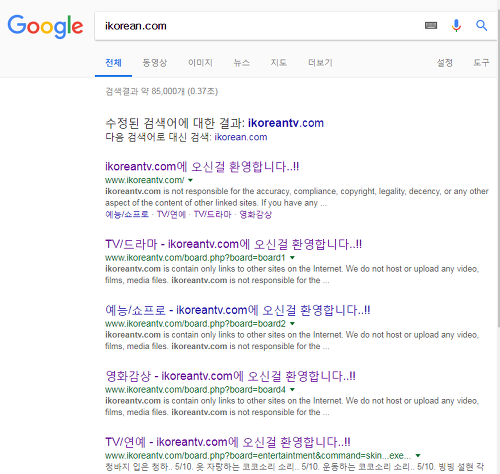Viewport: 500px width, 474px height.
Task: Open 도구 tools menu
Action: pyautogui.click(x=481, y=63)
